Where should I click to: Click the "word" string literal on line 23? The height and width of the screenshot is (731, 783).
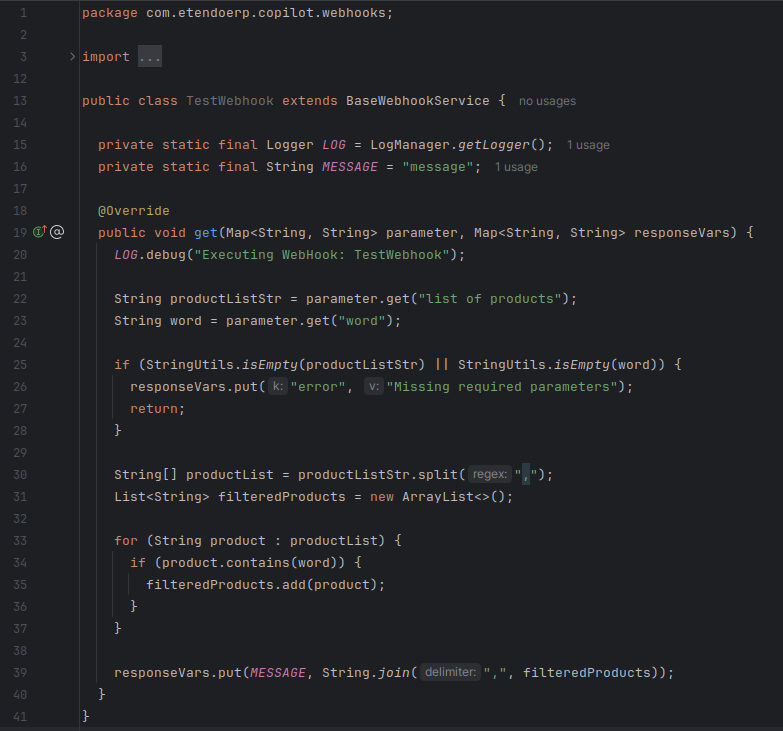click(x=362, y=321)
